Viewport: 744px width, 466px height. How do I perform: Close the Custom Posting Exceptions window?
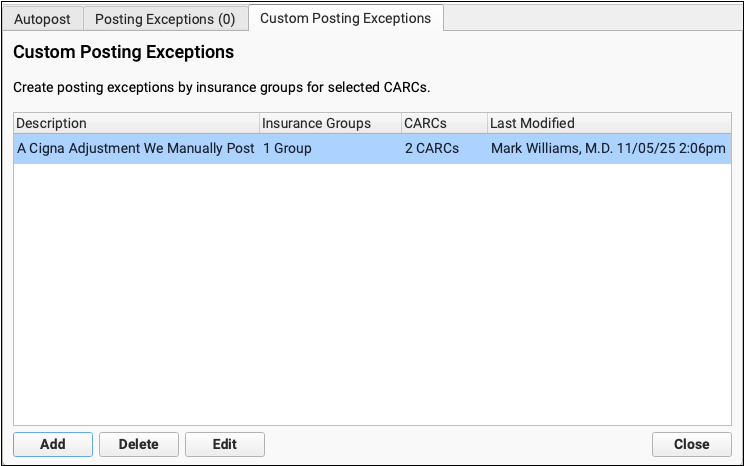coord(691,444)
